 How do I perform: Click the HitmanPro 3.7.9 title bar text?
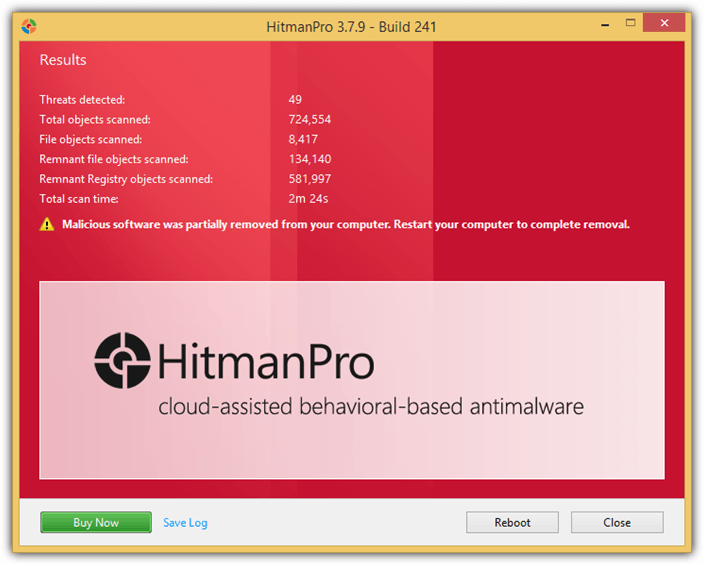(352, 24)
